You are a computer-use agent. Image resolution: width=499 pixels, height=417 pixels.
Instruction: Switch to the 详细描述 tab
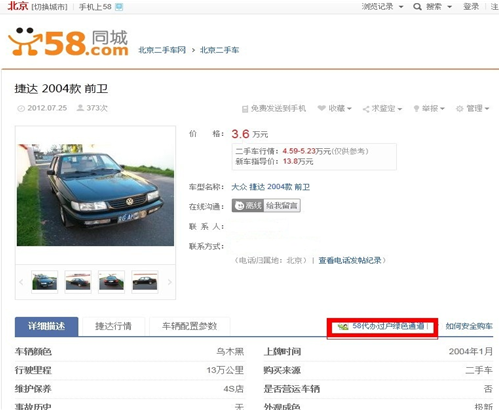click(x=47, y=326)
